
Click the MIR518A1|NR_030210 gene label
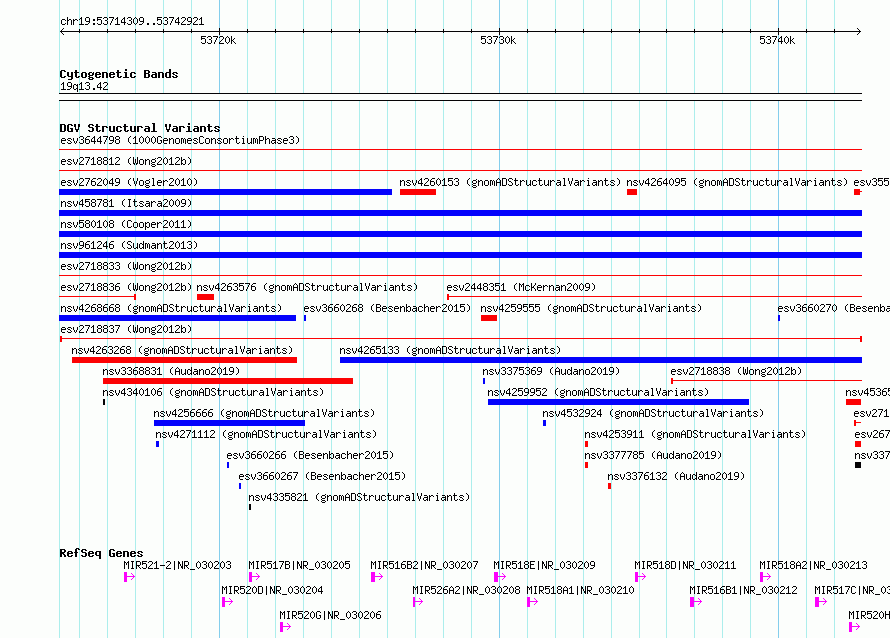(581, 590)
